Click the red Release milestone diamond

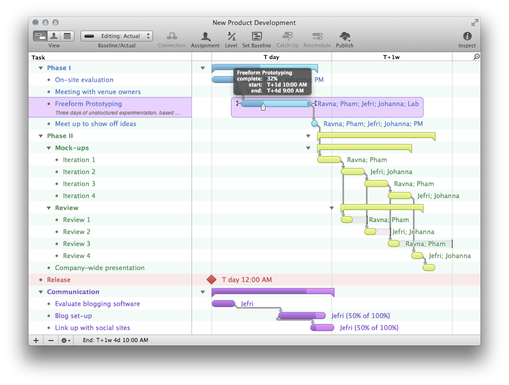(x=211, y=280)
